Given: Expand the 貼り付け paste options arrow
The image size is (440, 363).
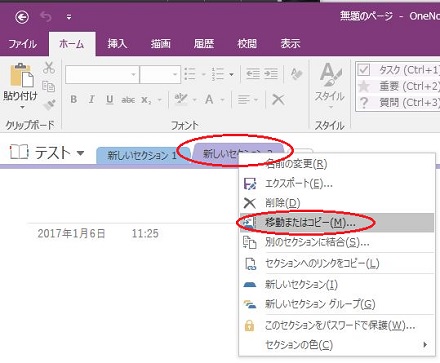Looking at the screenshot, I should 22,107.
